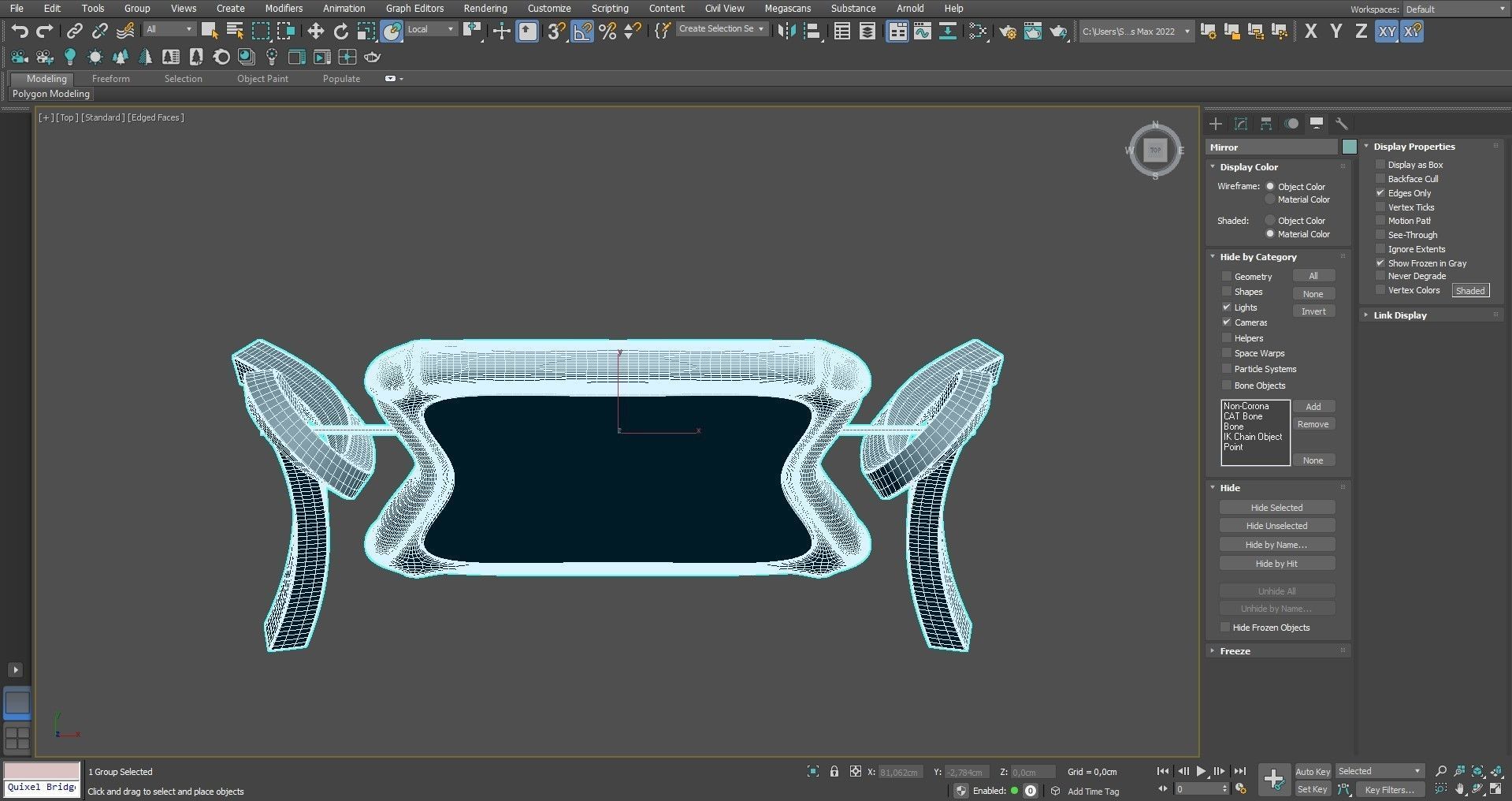Open the Local reference coordinate dropdown

431,30
